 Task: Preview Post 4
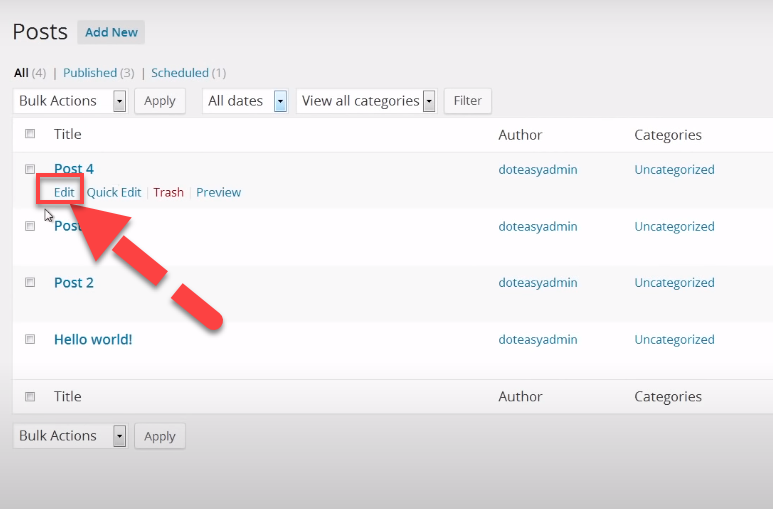[x=218, y=192]
